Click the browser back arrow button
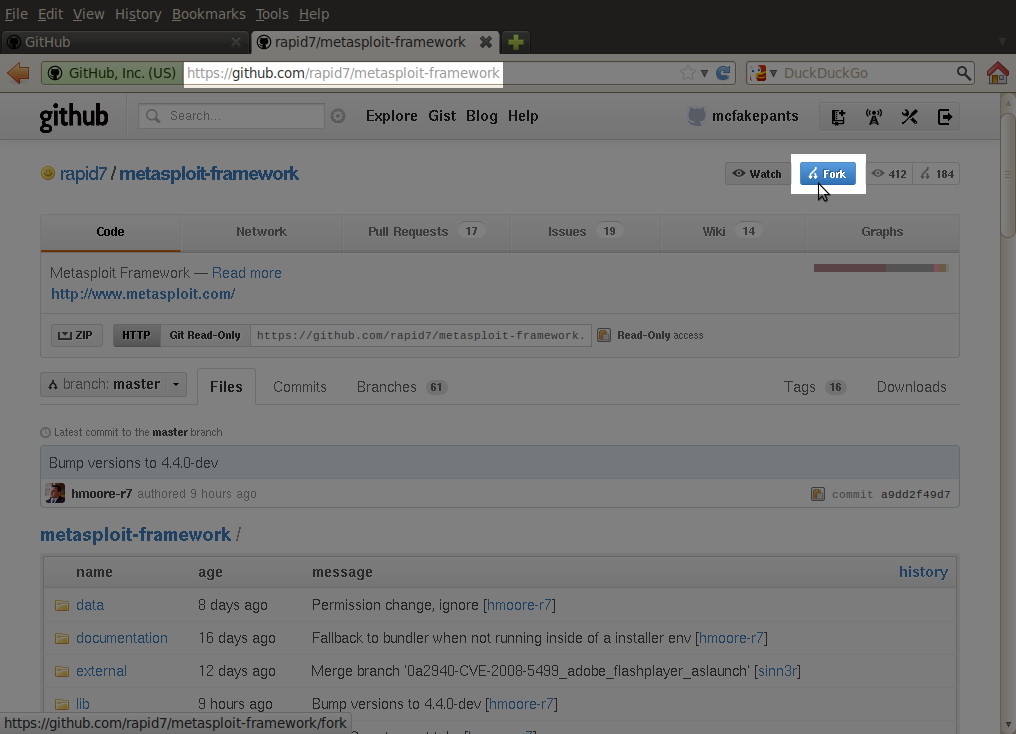1016x734 pixels. click(x=19, y=73)
